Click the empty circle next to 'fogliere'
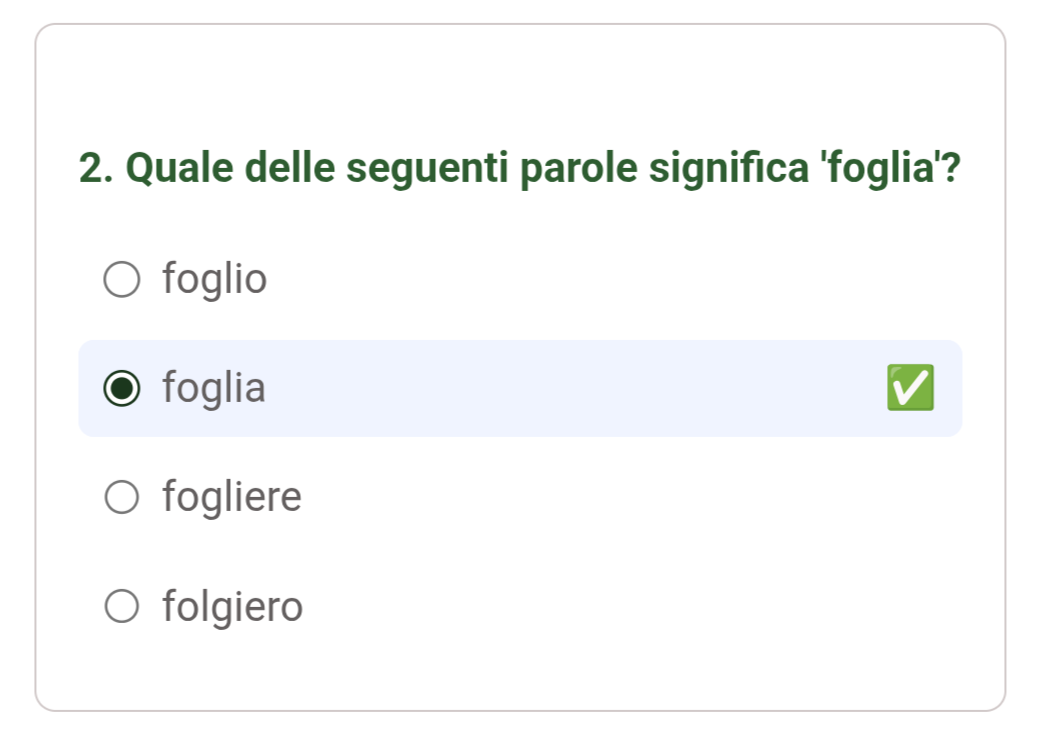The height and width of the screenshot is (745, 1042). click(x=122, y=496)
